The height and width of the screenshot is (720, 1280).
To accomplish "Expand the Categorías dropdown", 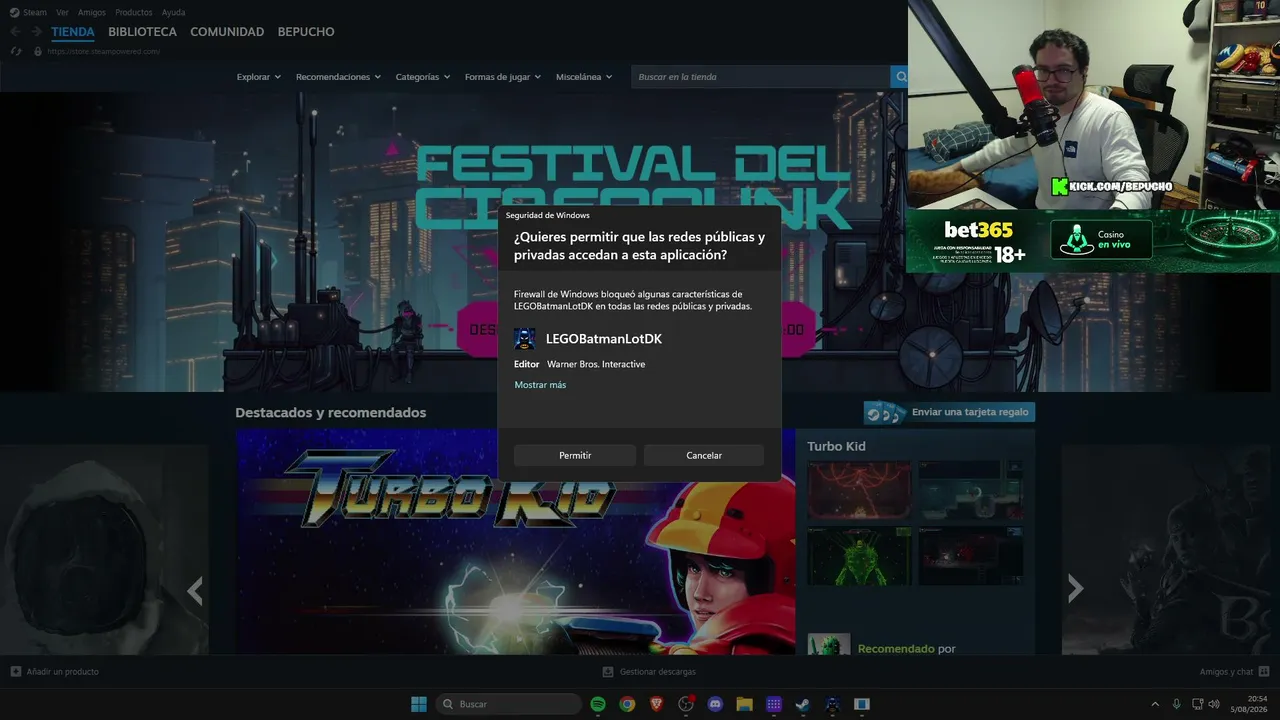I will point(423,77).
